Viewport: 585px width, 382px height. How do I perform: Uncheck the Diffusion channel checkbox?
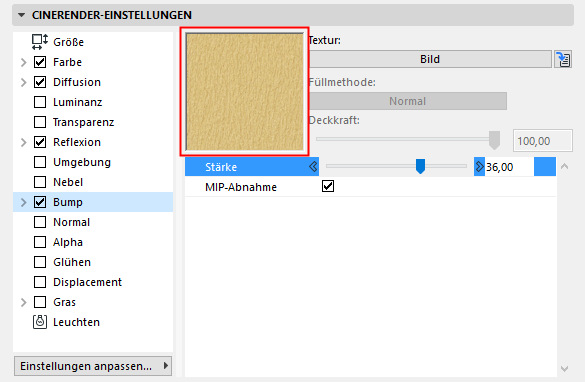pos(40,82)
